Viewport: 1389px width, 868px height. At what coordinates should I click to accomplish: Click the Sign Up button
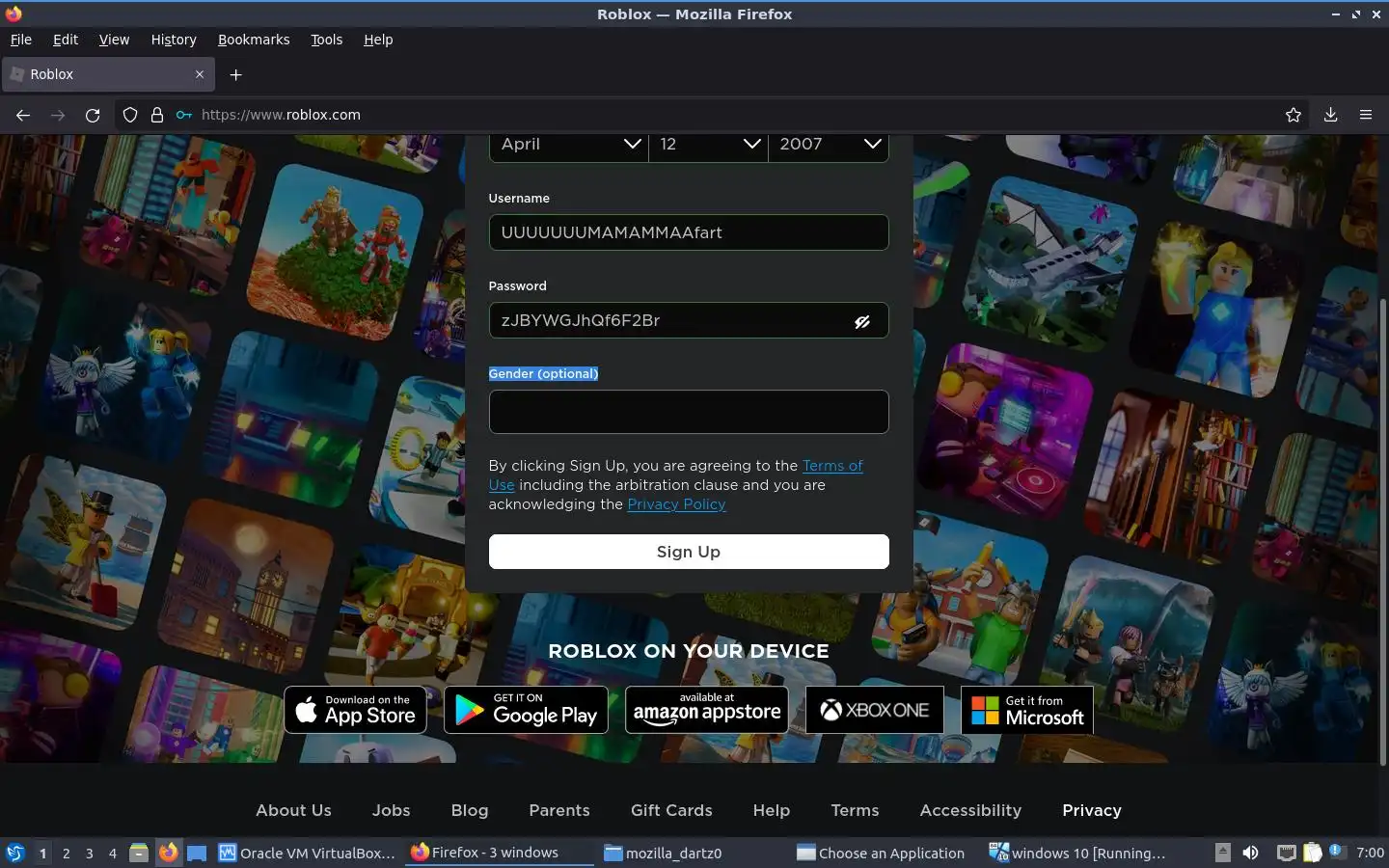pos(689,552)
